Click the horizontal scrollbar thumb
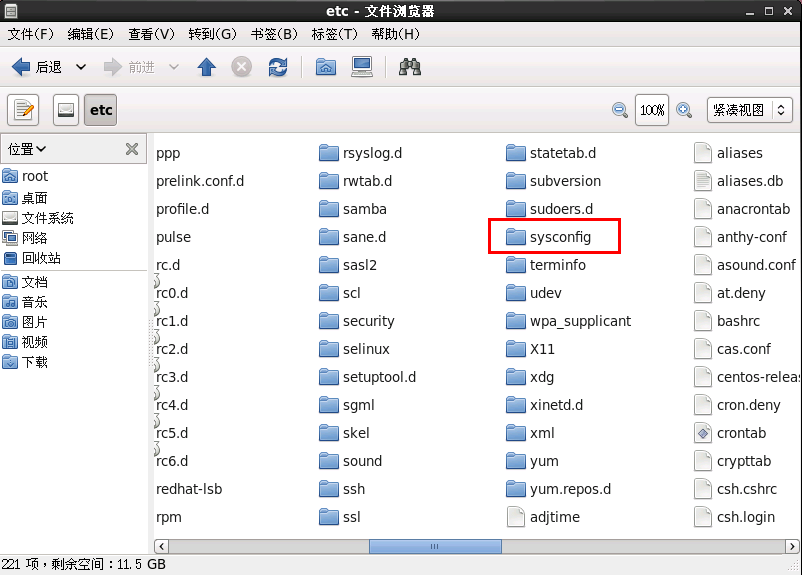 coord(435,546)
